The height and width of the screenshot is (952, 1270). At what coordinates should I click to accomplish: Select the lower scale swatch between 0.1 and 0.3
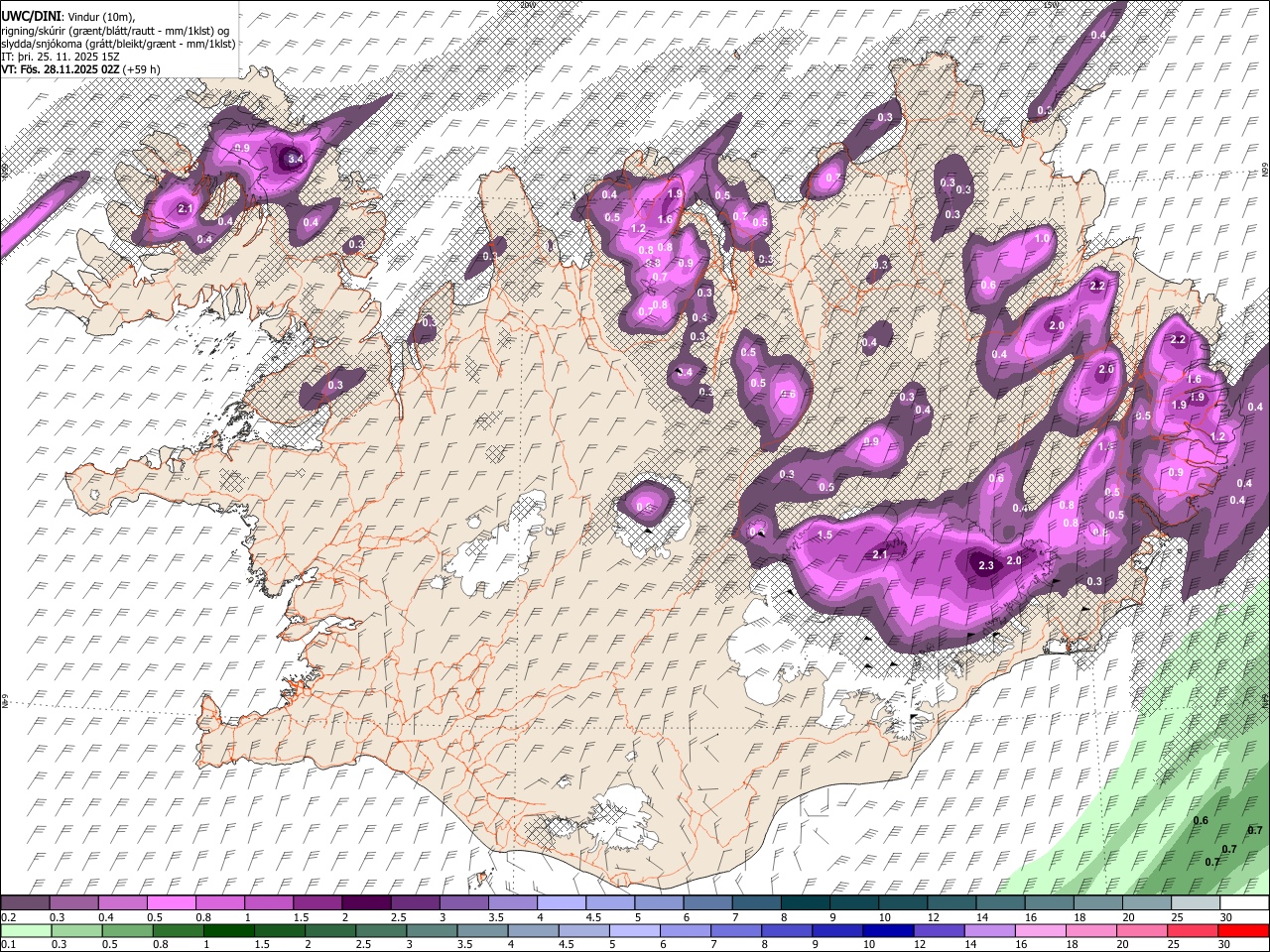[26, 930]
